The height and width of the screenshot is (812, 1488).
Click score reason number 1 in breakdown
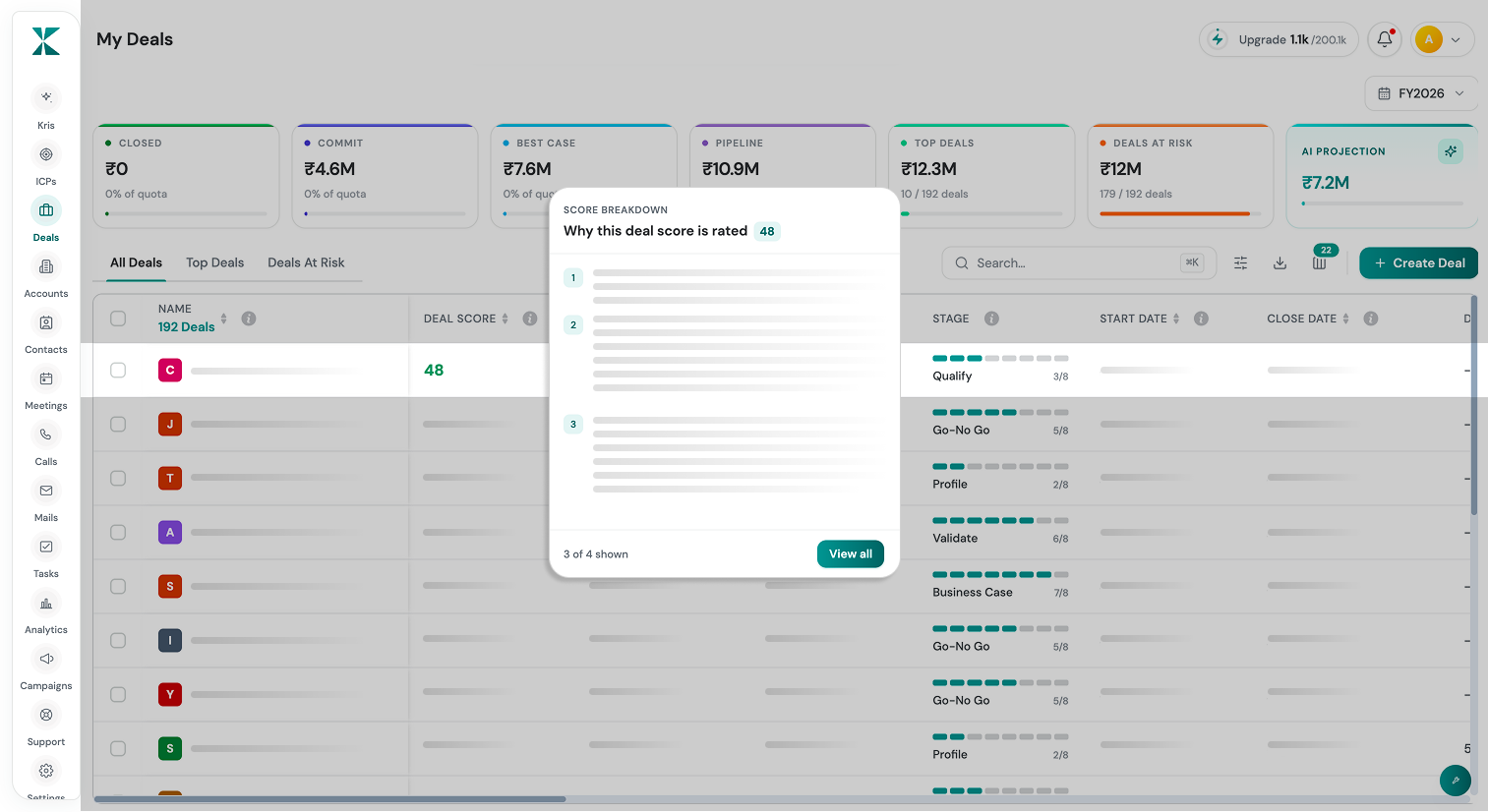point(573,277)
